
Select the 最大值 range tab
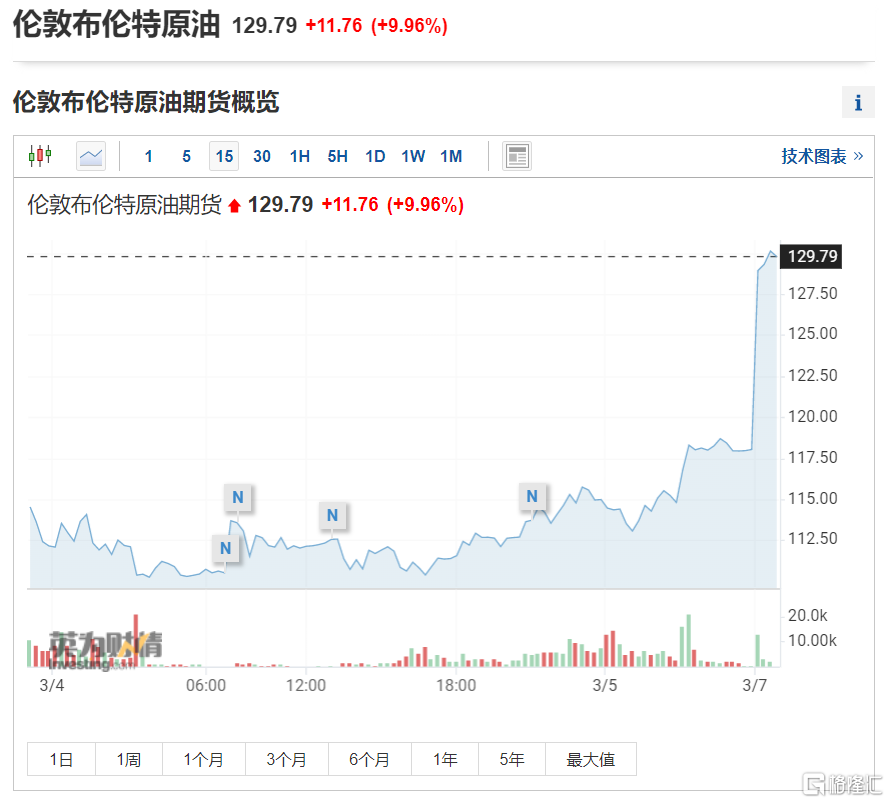click(x=590, y=760)
